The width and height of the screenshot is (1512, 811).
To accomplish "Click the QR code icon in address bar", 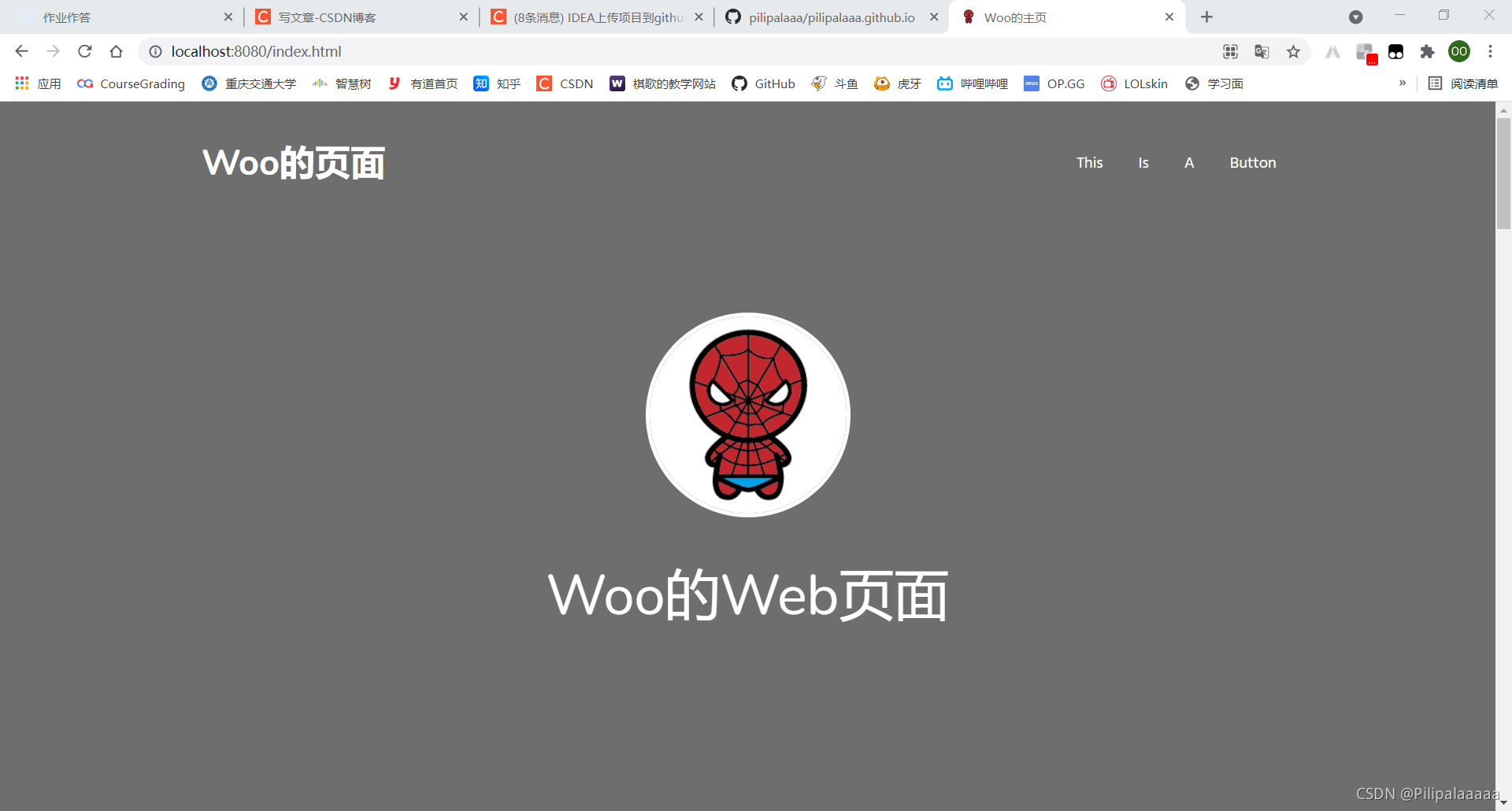I will (1230, 51).
